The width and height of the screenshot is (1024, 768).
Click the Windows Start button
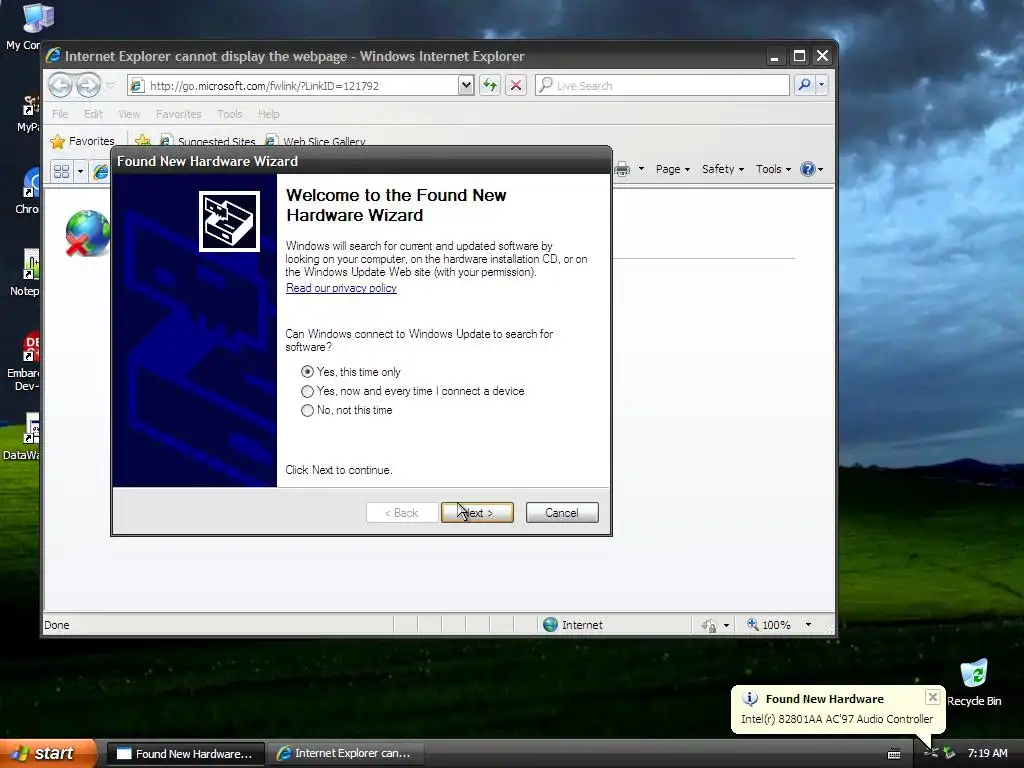47,753
